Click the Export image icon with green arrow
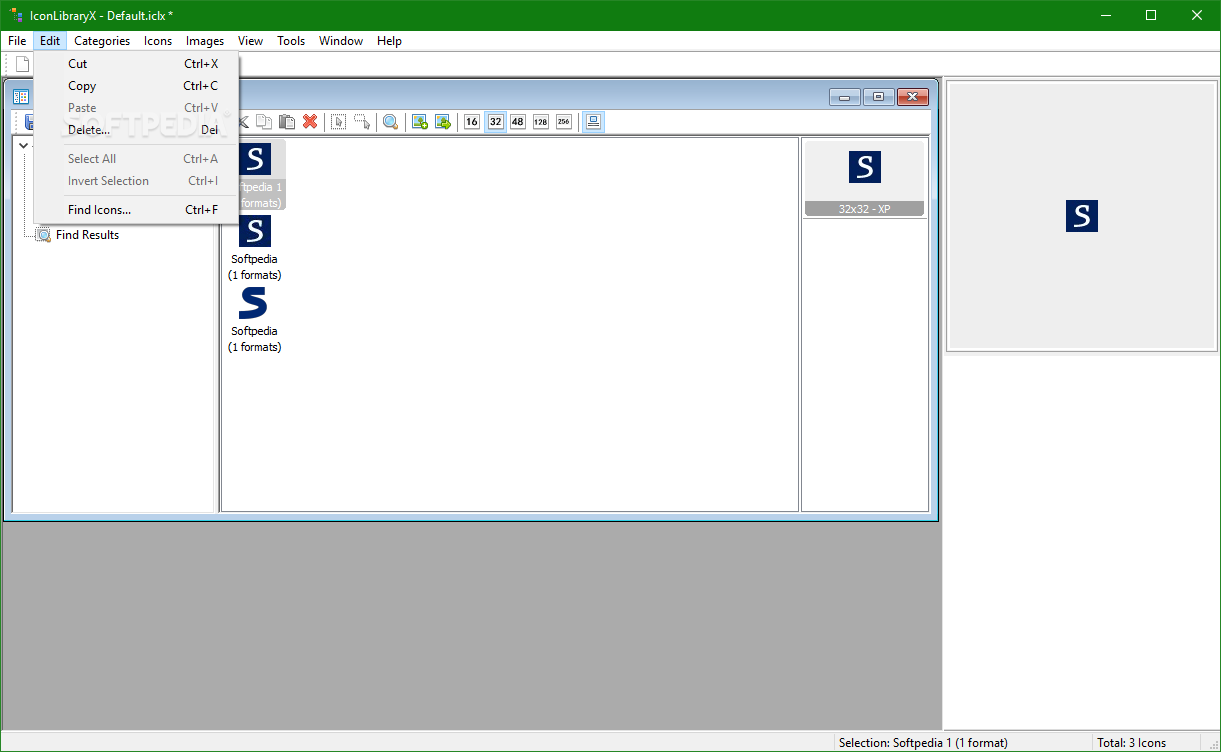Image resolution: width=1221 pixels, height=752 pixels. point(443,122)
